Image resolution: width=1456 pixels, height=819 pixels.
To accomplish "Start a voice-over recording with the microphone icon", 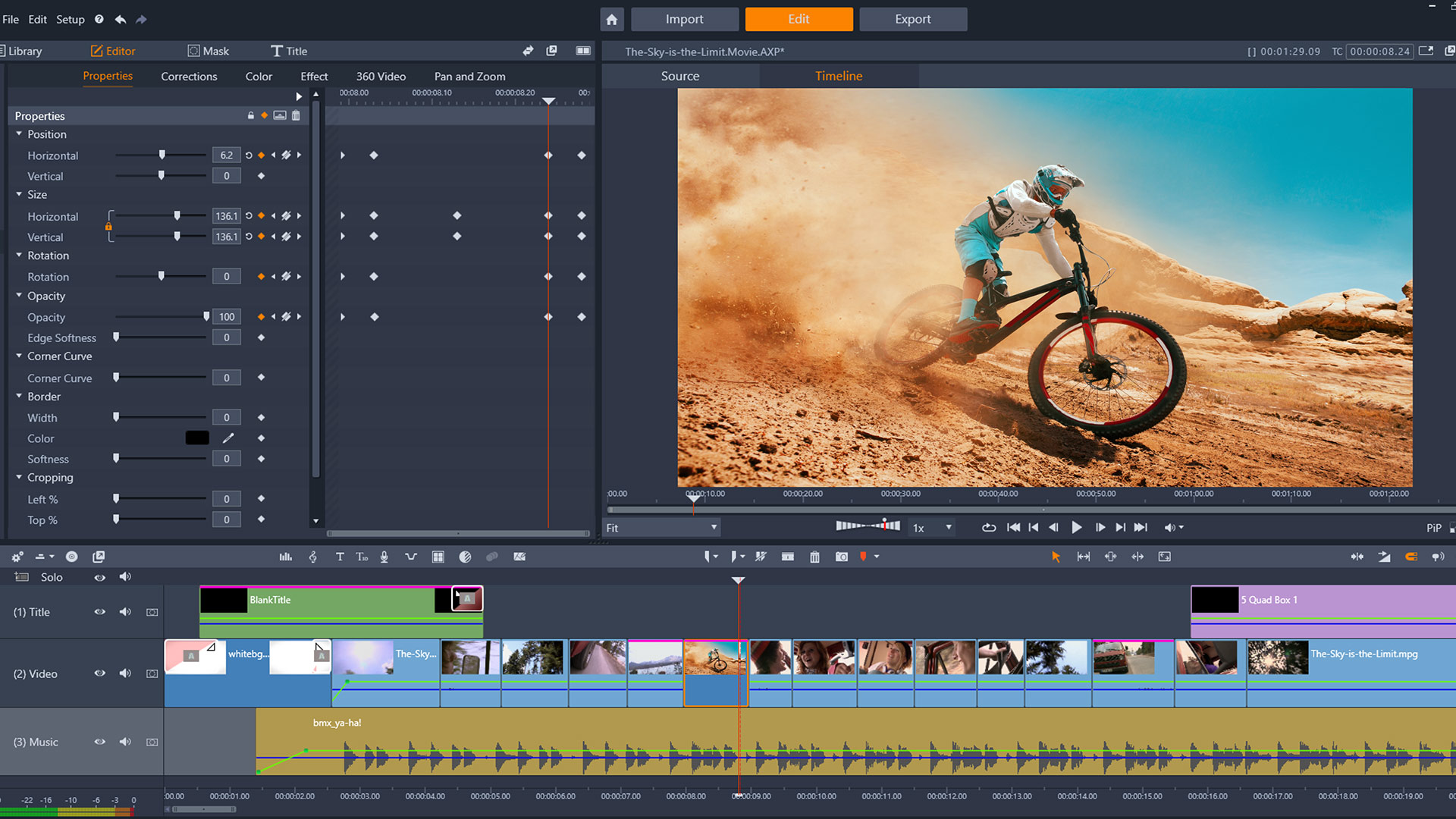I will point(384,556).
